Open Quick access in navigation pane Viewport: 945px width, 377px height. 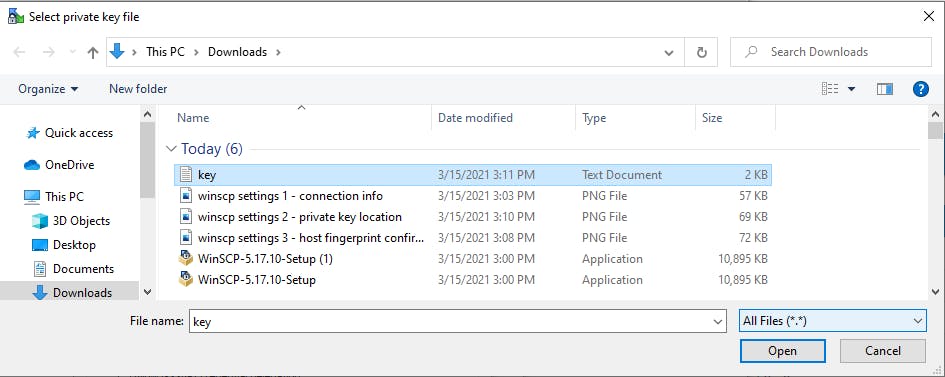pyautogui.click(x=78, y=133)
